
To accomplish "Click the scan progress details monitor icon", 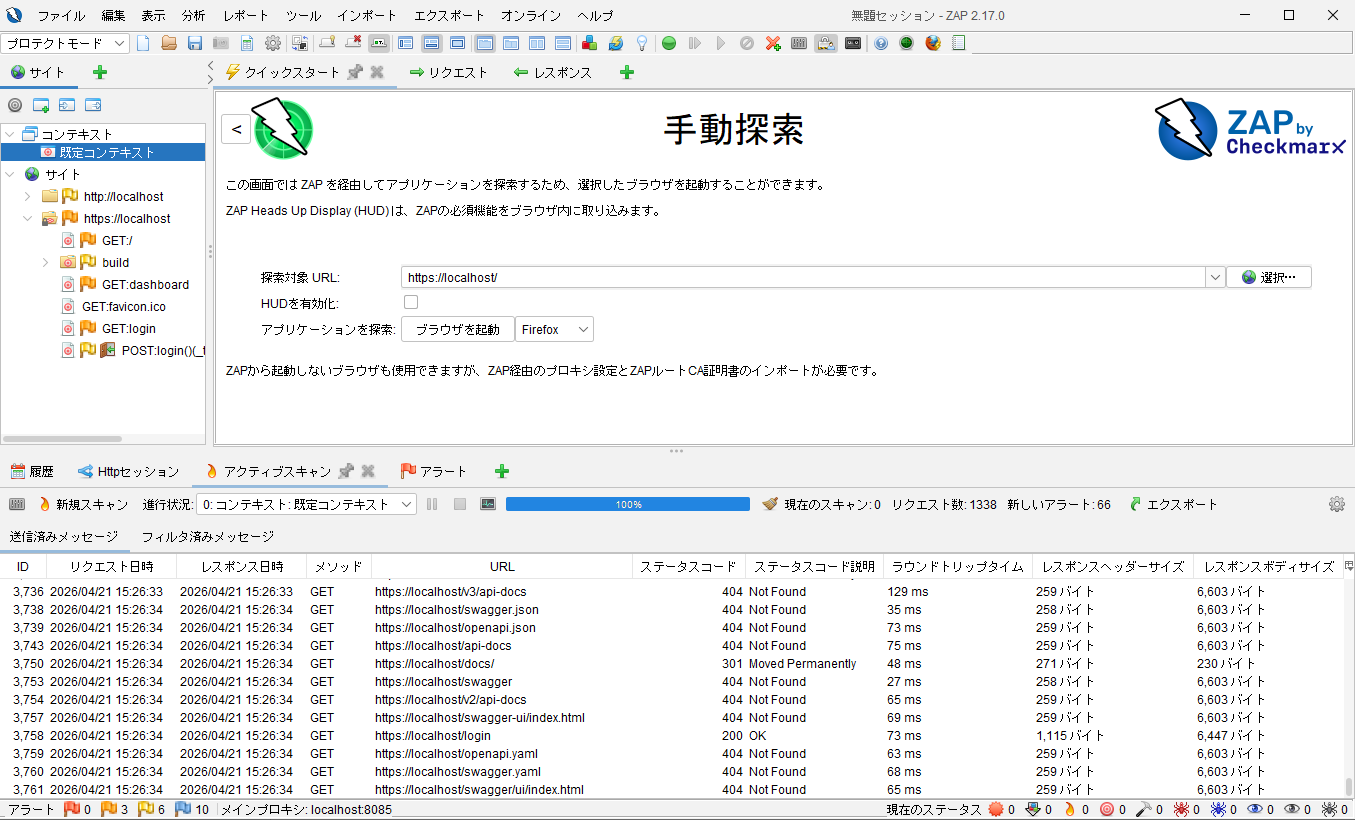I will click(488, 504).
